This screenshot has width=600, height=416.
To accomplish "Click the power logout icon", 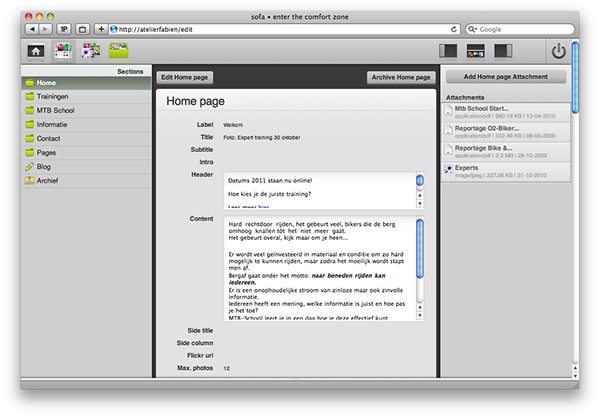I will click(x=559, y=51).
